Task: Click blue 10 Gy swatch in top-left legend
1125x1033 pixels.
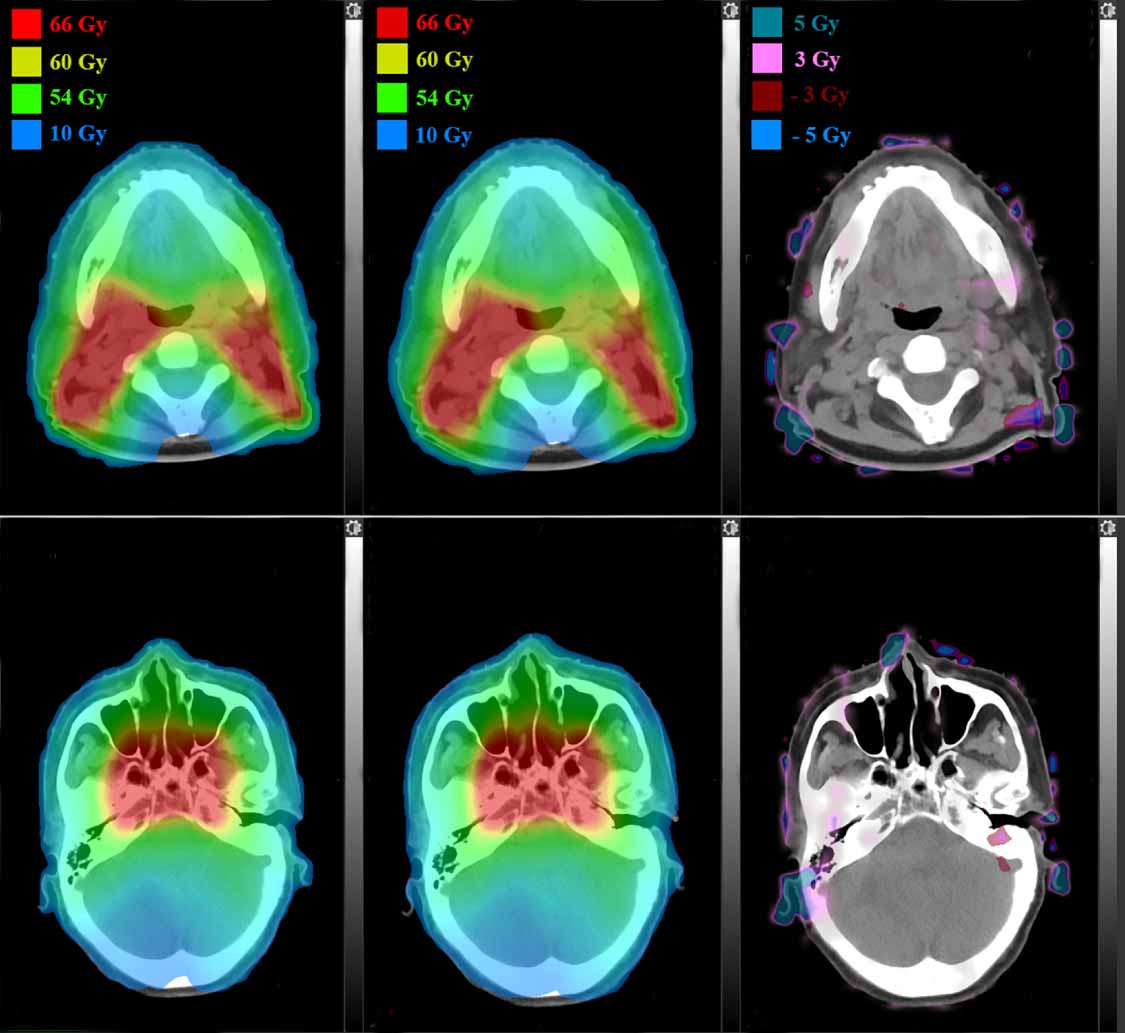Action: click(26, 134)
